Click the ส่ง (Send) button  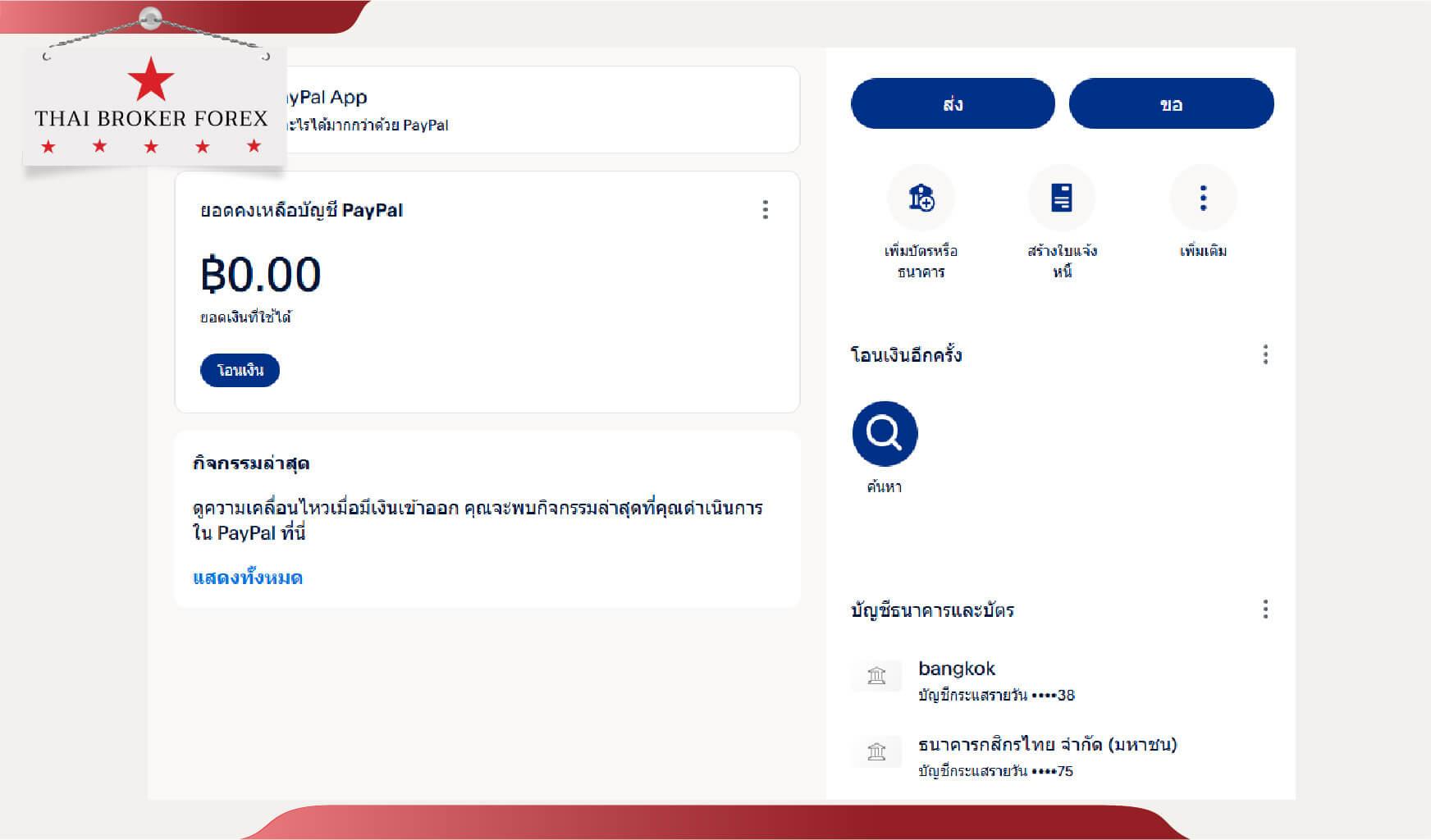click(953, 104)
